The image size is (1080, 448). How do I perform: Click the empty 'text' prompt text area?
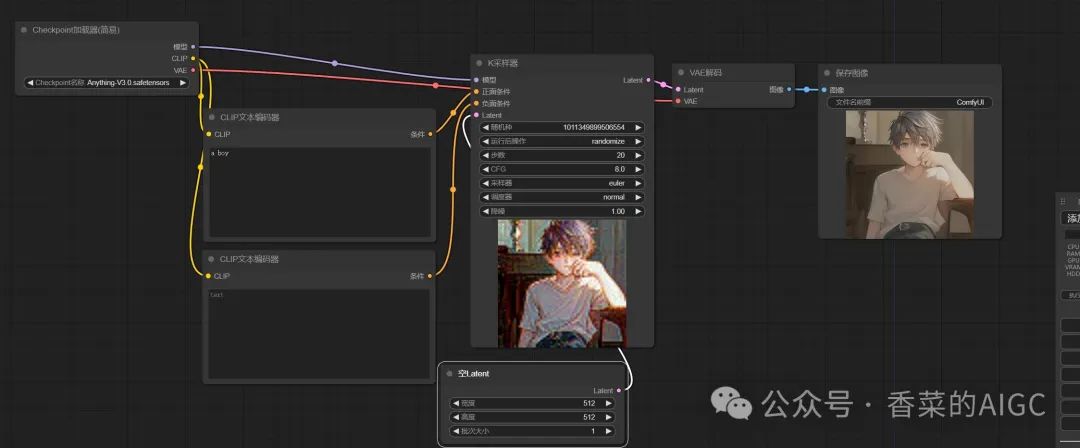click(x=320, y=334)
